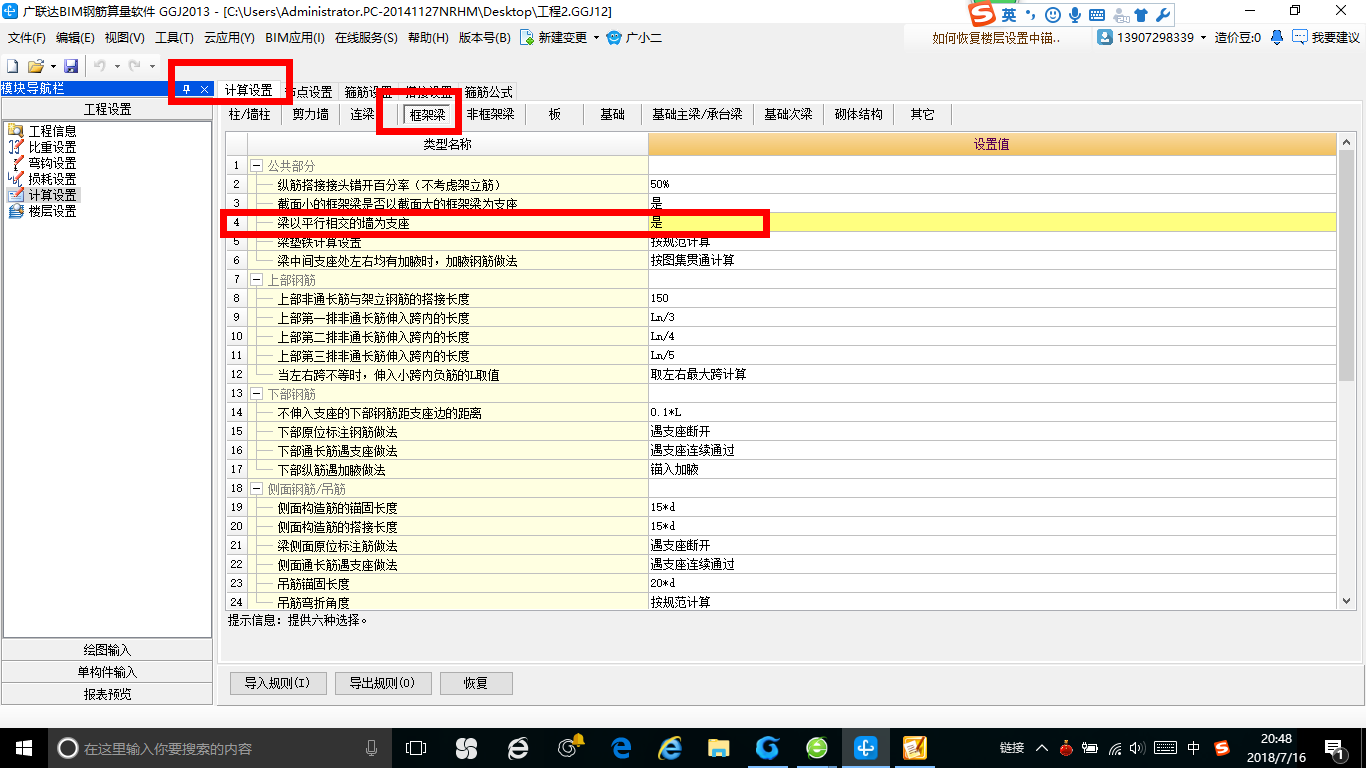Click the table scroll-down arrow
Screen dimensions: 1366x768
point(1346,600)
